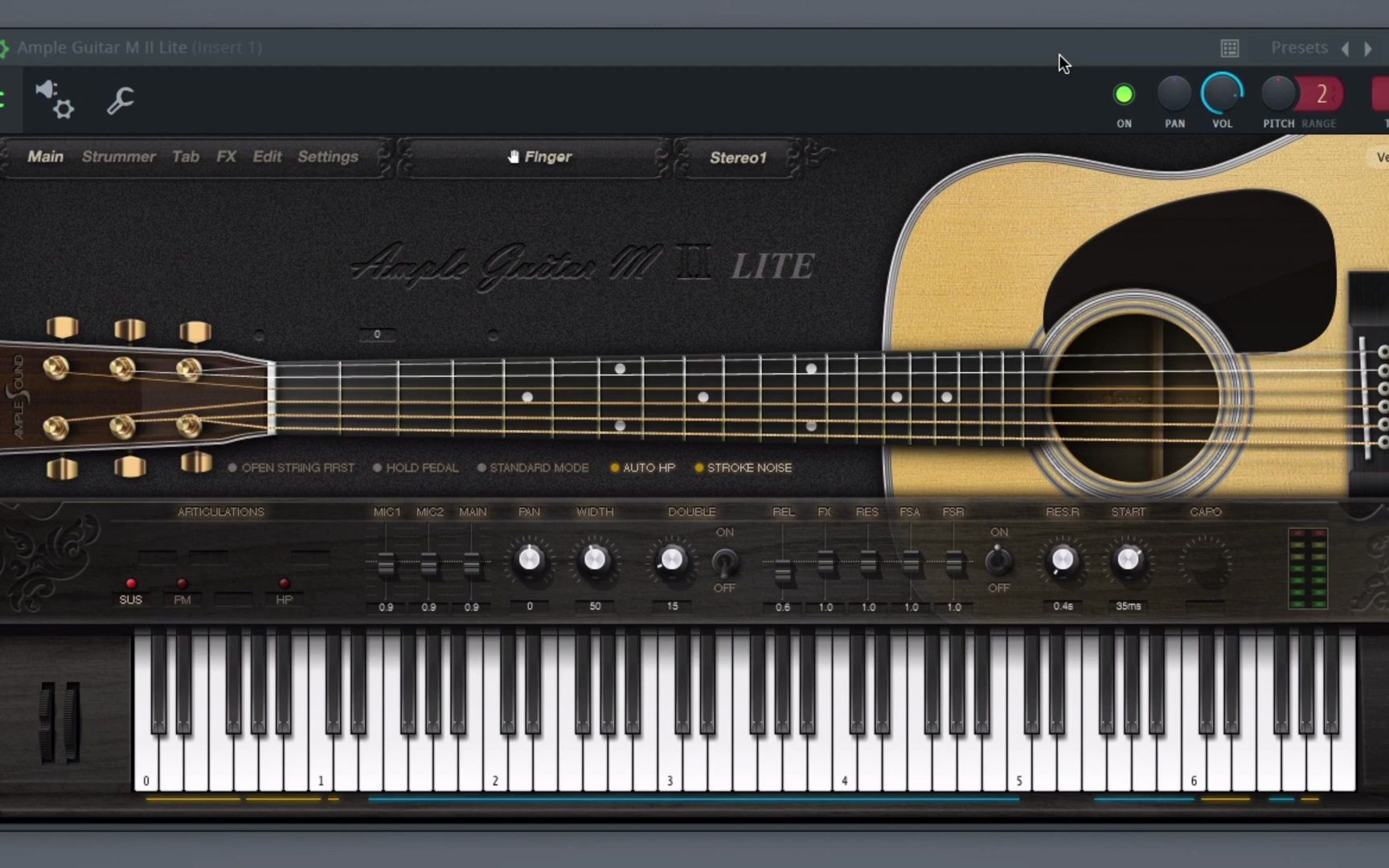
Task: Click the CAPO knob
Action: pyautogui.click(x=1206, y=561)
